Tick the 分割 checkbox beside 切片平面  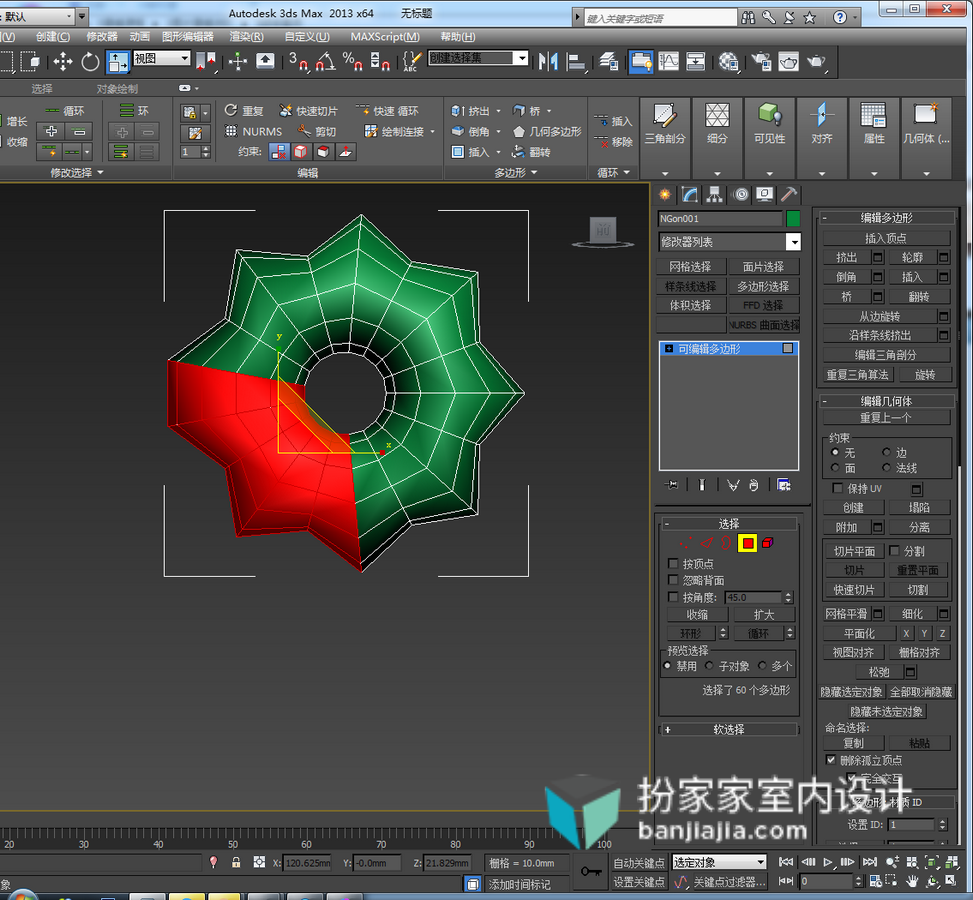click(894, 551)
